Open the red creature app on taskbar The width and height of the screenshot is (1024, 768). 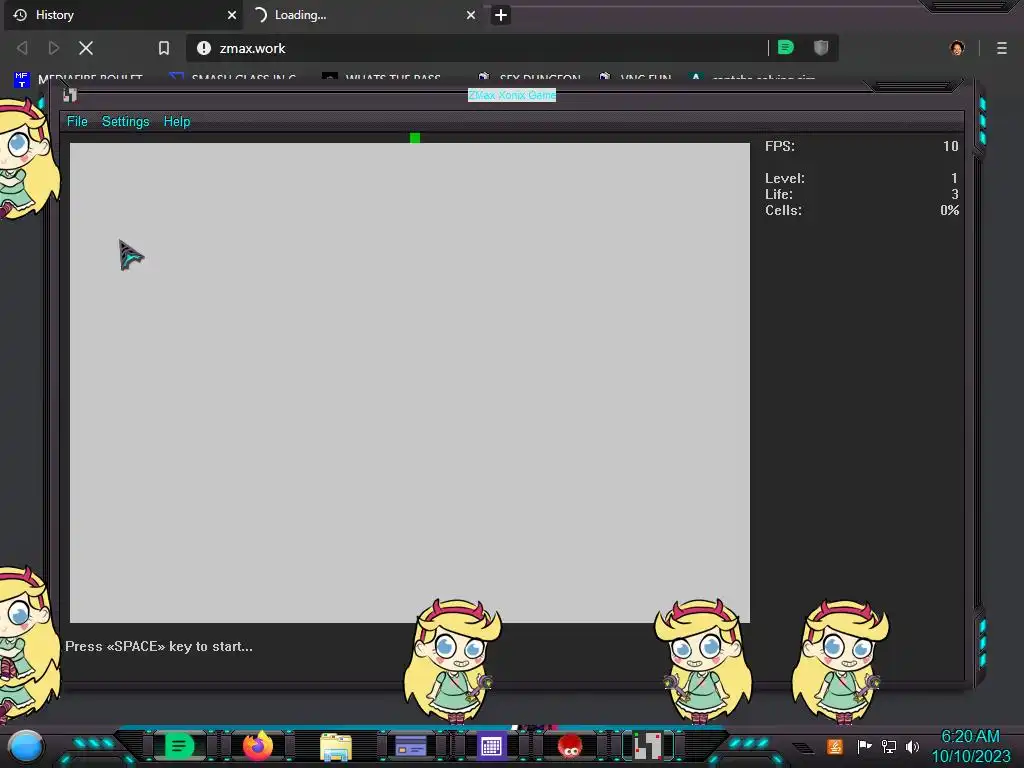click(570, 746)
